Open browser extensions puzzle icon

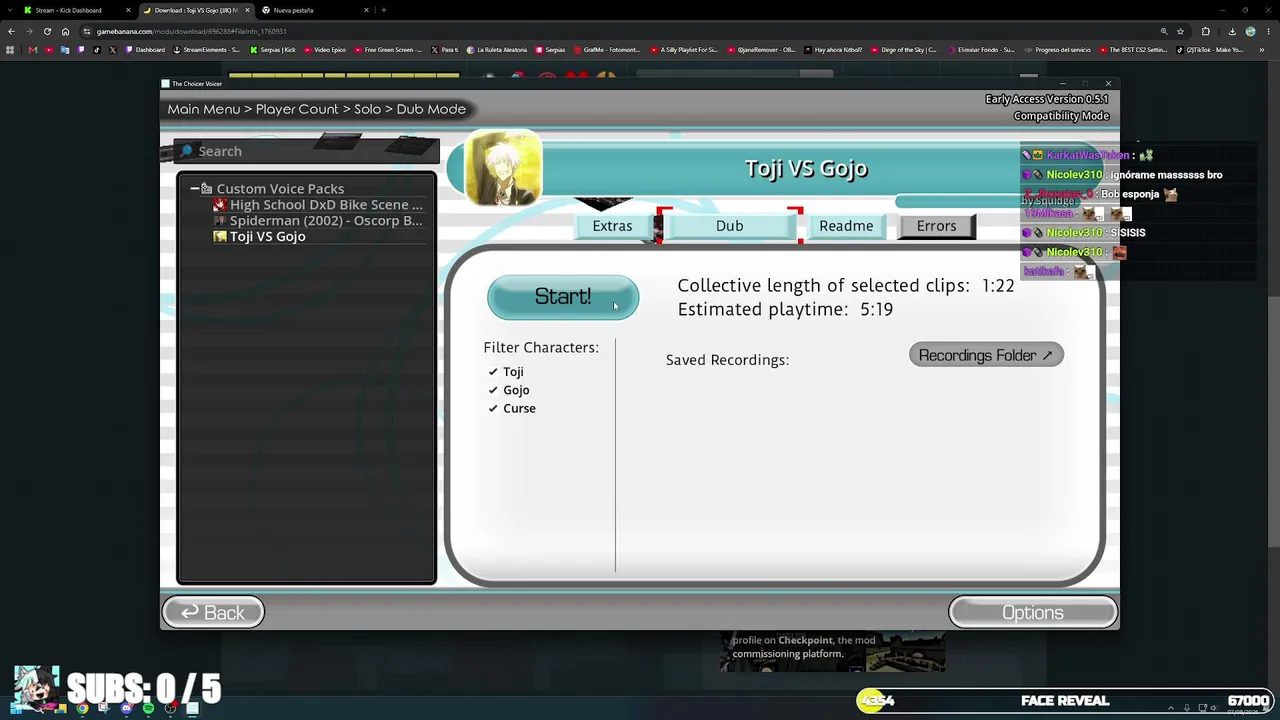pyautogui.click(x=1205, y=31)
